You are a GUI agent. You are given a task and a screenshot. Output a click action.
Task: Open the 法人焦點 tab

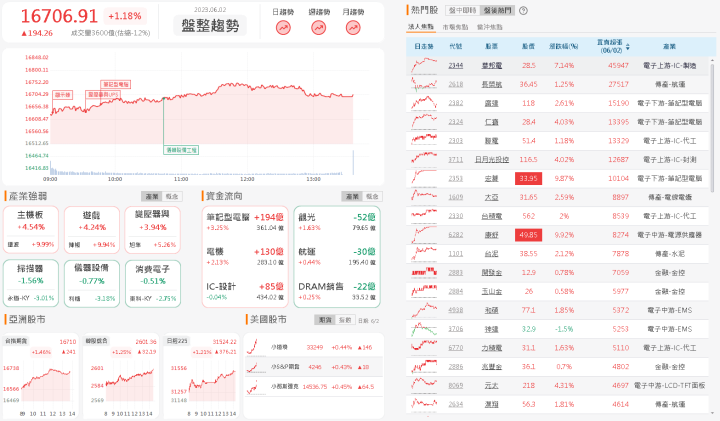pyautogui.click(x=421, y=27)
